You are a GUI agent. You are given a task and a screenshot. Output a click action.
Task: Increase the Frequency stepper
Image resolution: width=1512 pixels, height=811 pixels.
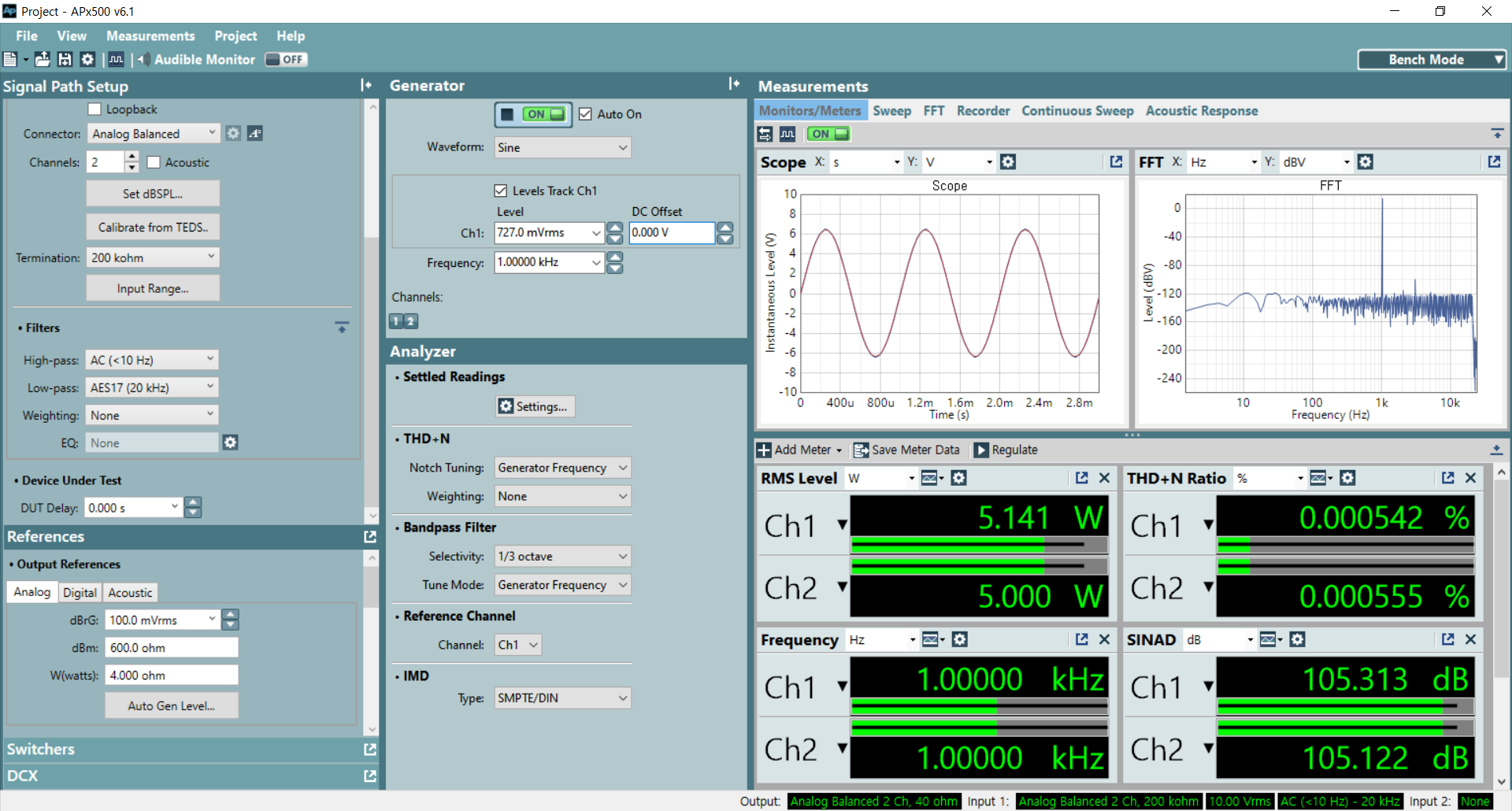[615, 257]
